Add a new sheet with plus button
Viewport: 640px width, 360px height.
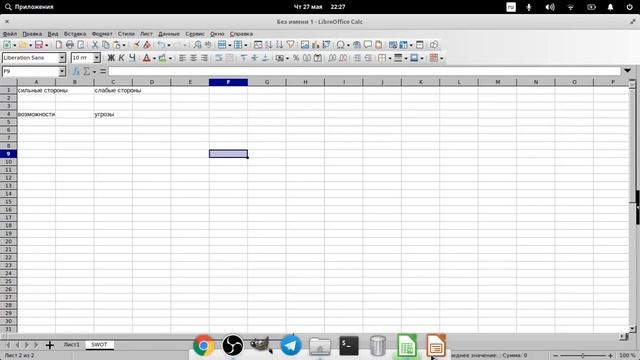pos(50,345)
